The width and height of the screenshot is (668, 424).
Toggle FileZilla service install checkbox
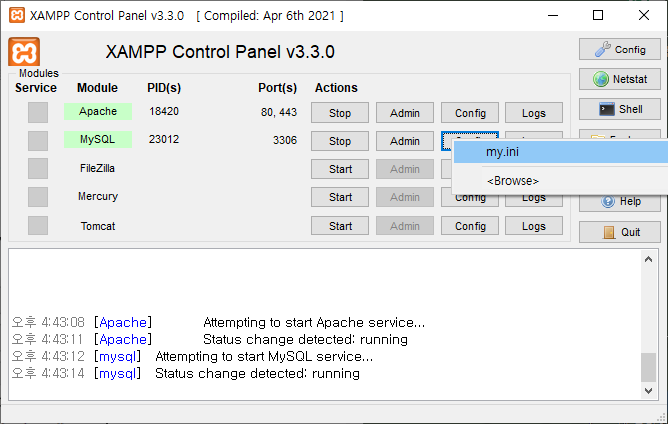click(x=38, y=169)
